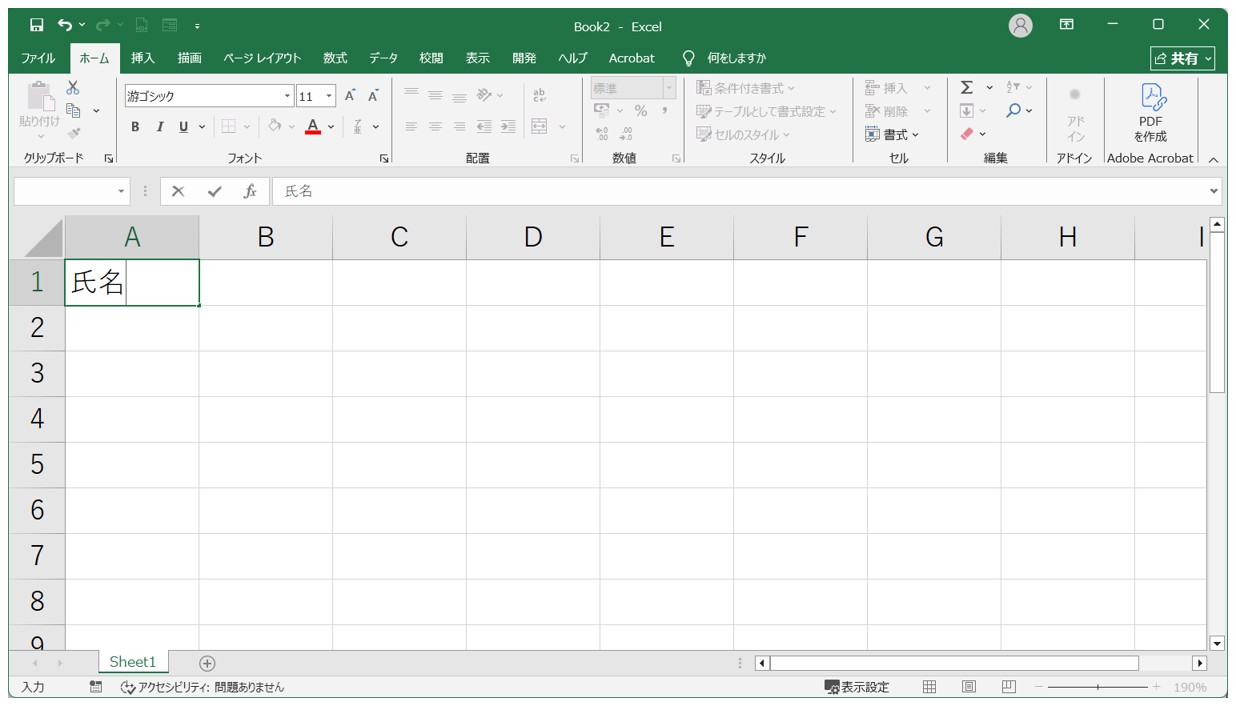
Task: Click the Clear eraser icon
Action: click(966, 133)
